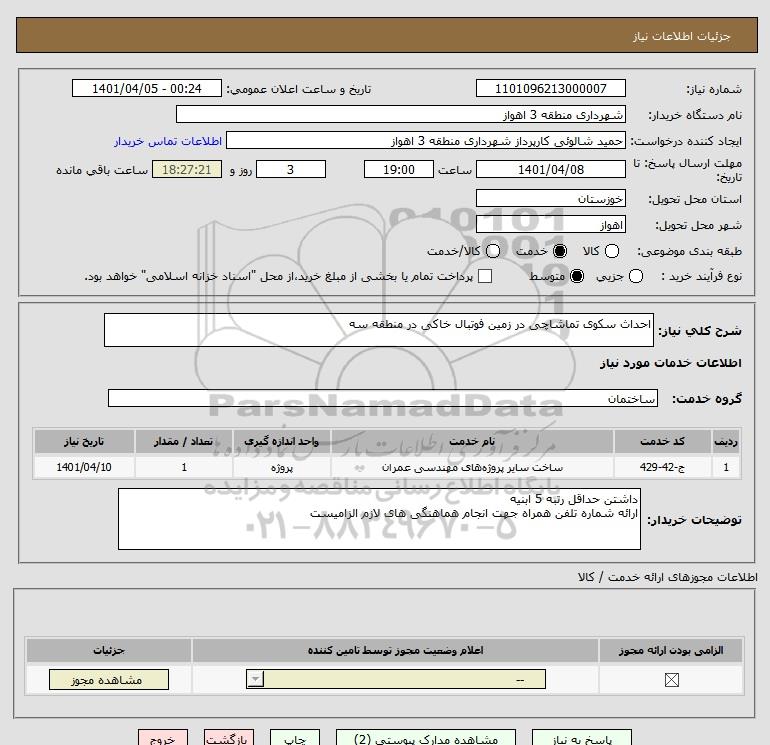Screen dimensions: 770x745
Task: Click اطلاعات مجوزهای ارائه خدمت / کالا heading
Action: [x=667, y=577]
